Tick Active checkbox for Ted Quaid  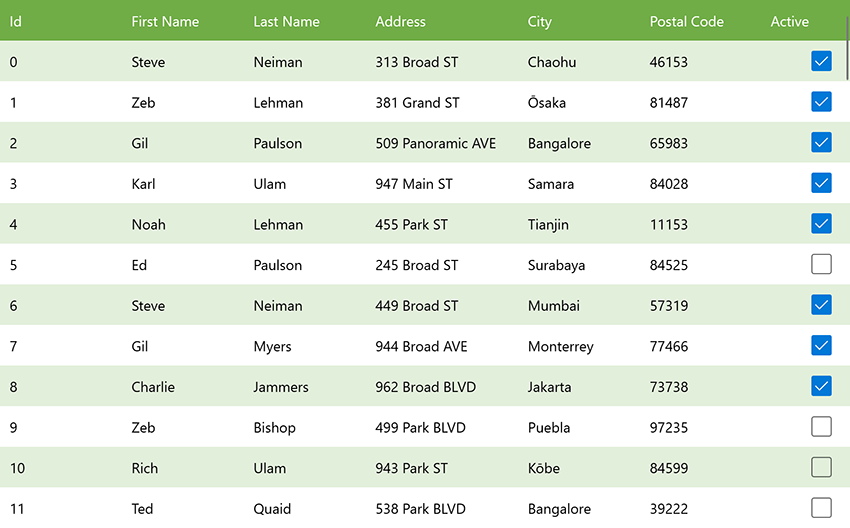[x=821, y=508]
